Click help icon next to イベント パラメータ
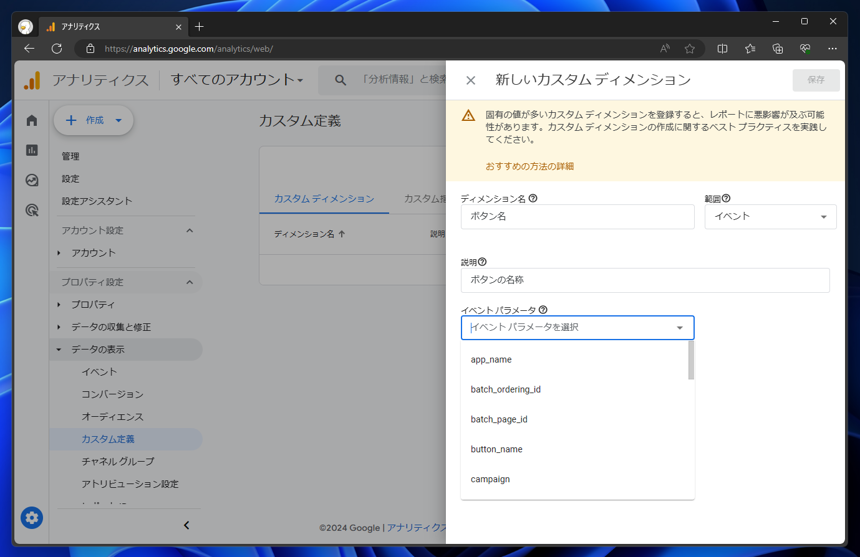This screenshot has height=557, width=860. click(x=543, y=310)
